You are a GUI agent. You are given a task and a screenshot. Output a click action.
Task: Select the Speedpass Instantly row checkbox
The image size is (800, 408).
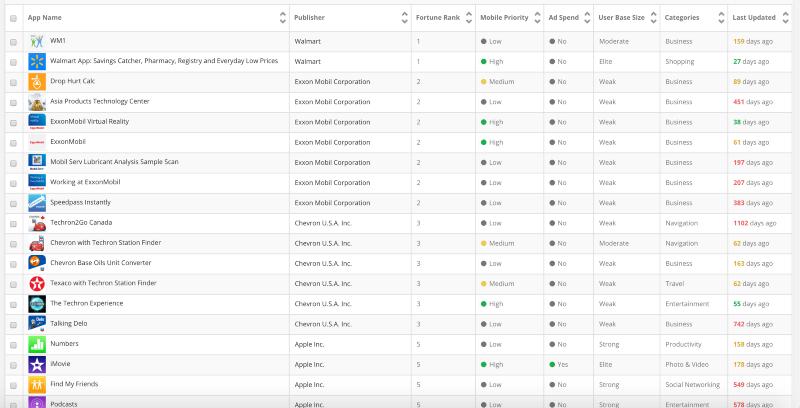[13, 203]
